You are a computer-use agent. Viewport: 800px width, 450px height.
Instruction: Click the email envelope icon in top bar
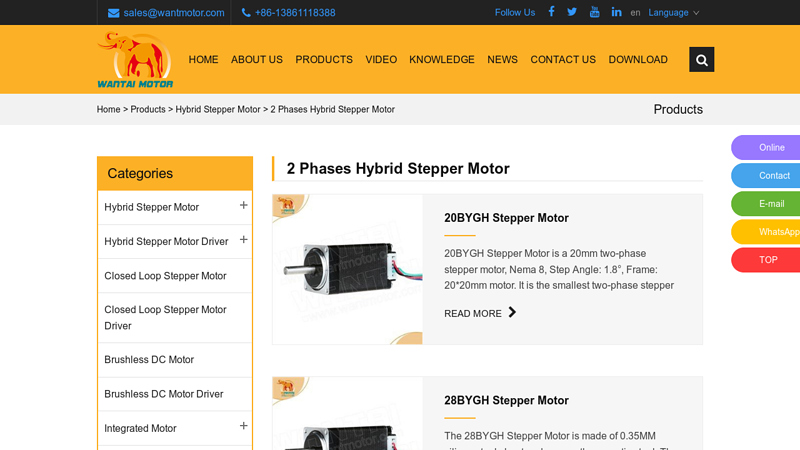tap(113, 13)
